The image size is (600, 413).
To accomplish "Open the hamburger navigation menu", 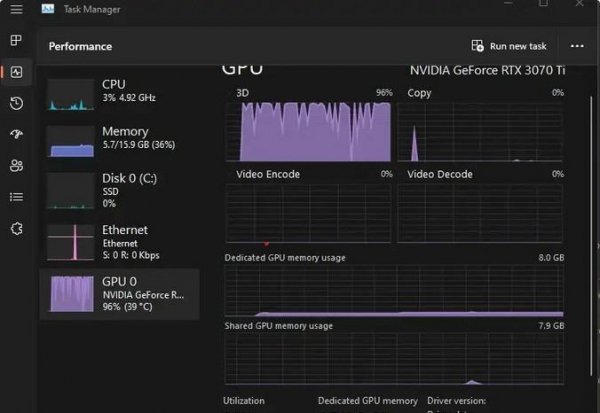I will tap(16, 9).
